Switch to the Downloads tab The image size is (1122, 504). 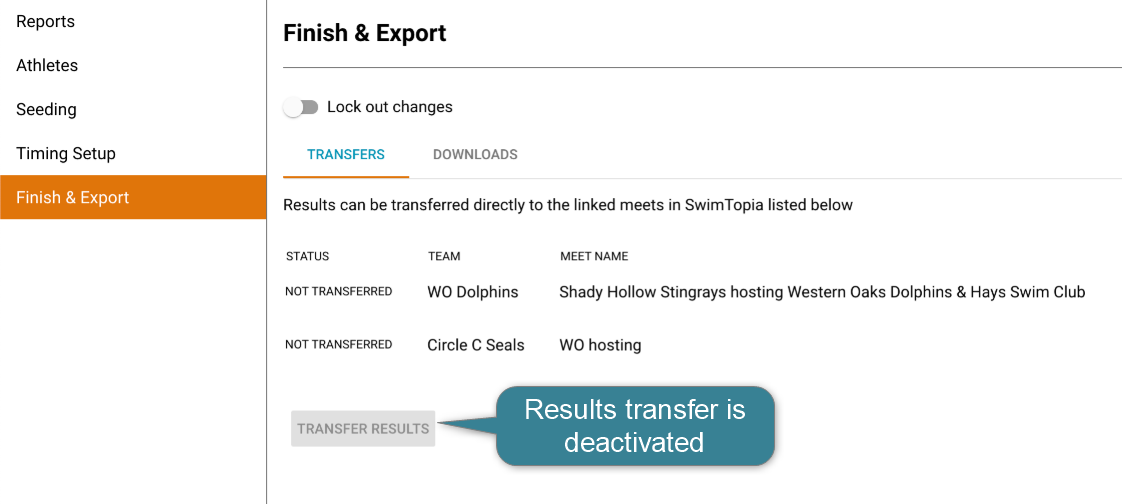pos(475,155)
